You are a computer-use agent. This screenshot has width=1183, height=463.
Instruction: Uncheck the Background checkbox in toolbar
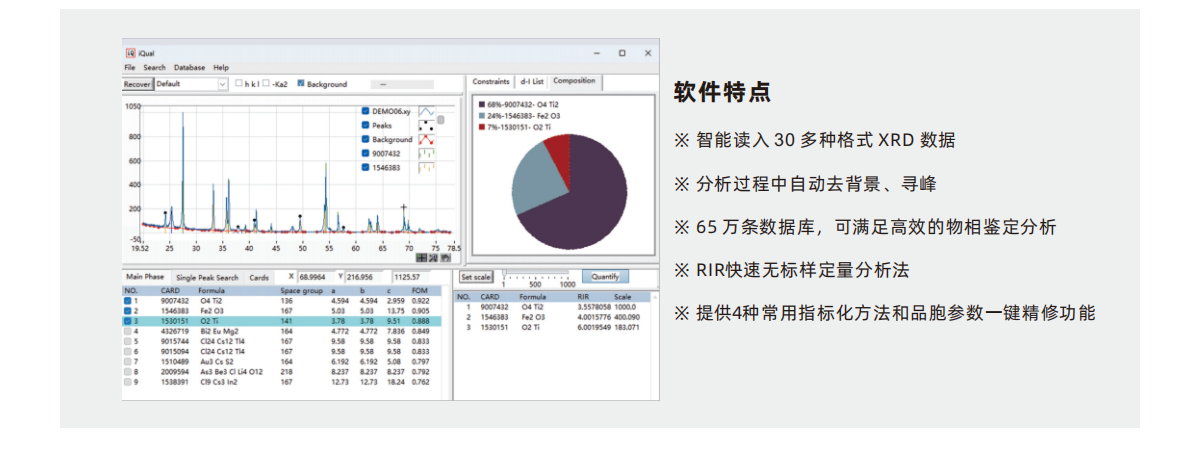tap(300, 84)
